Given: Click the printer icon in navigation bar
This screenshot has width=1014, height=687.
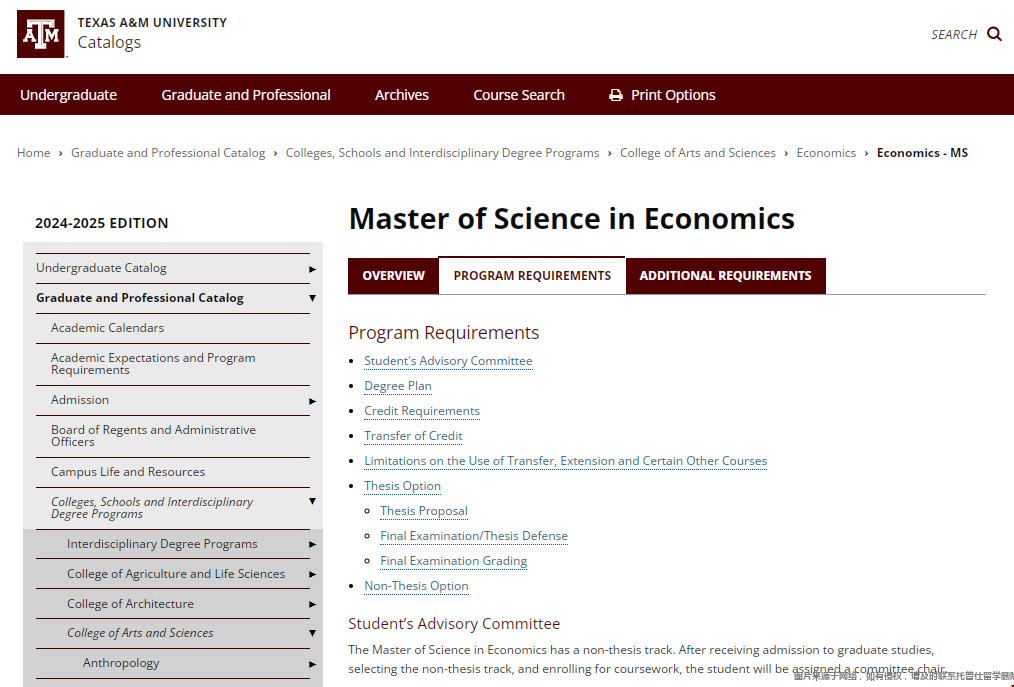Looking at the screenshot, I should (616, 95).
